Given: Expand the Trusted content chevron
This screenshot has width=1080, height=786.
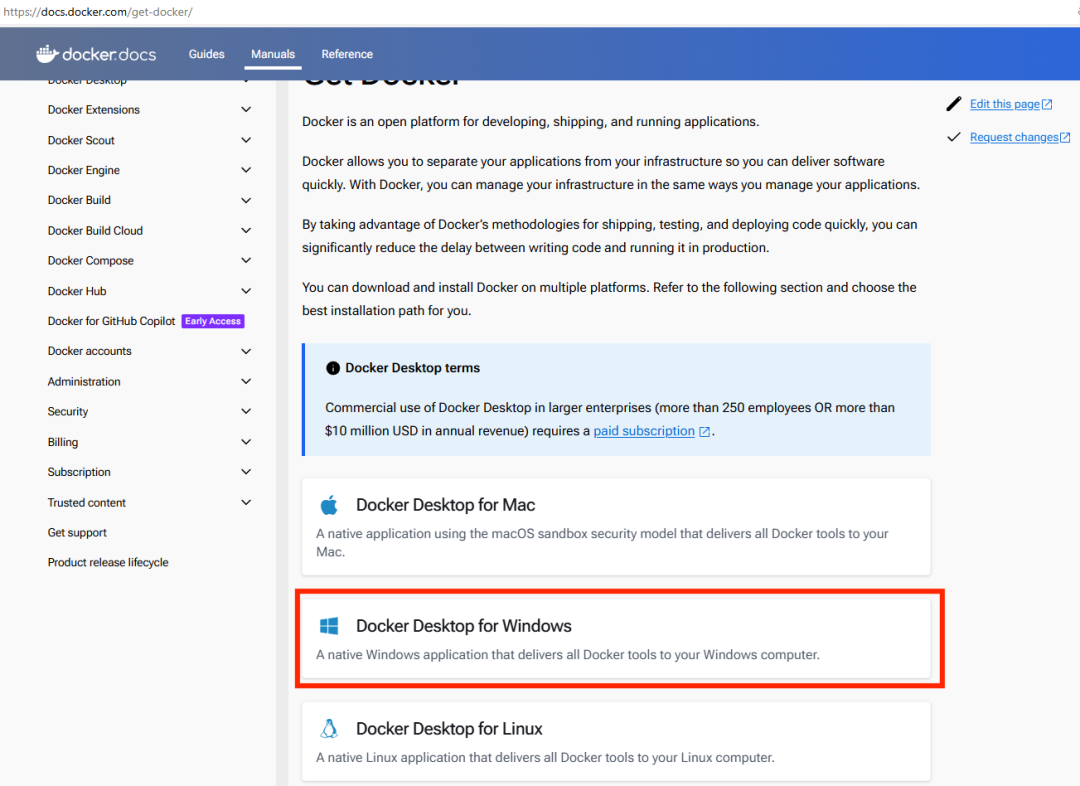Looking at the screenshot, I should (x=246, y=502).
